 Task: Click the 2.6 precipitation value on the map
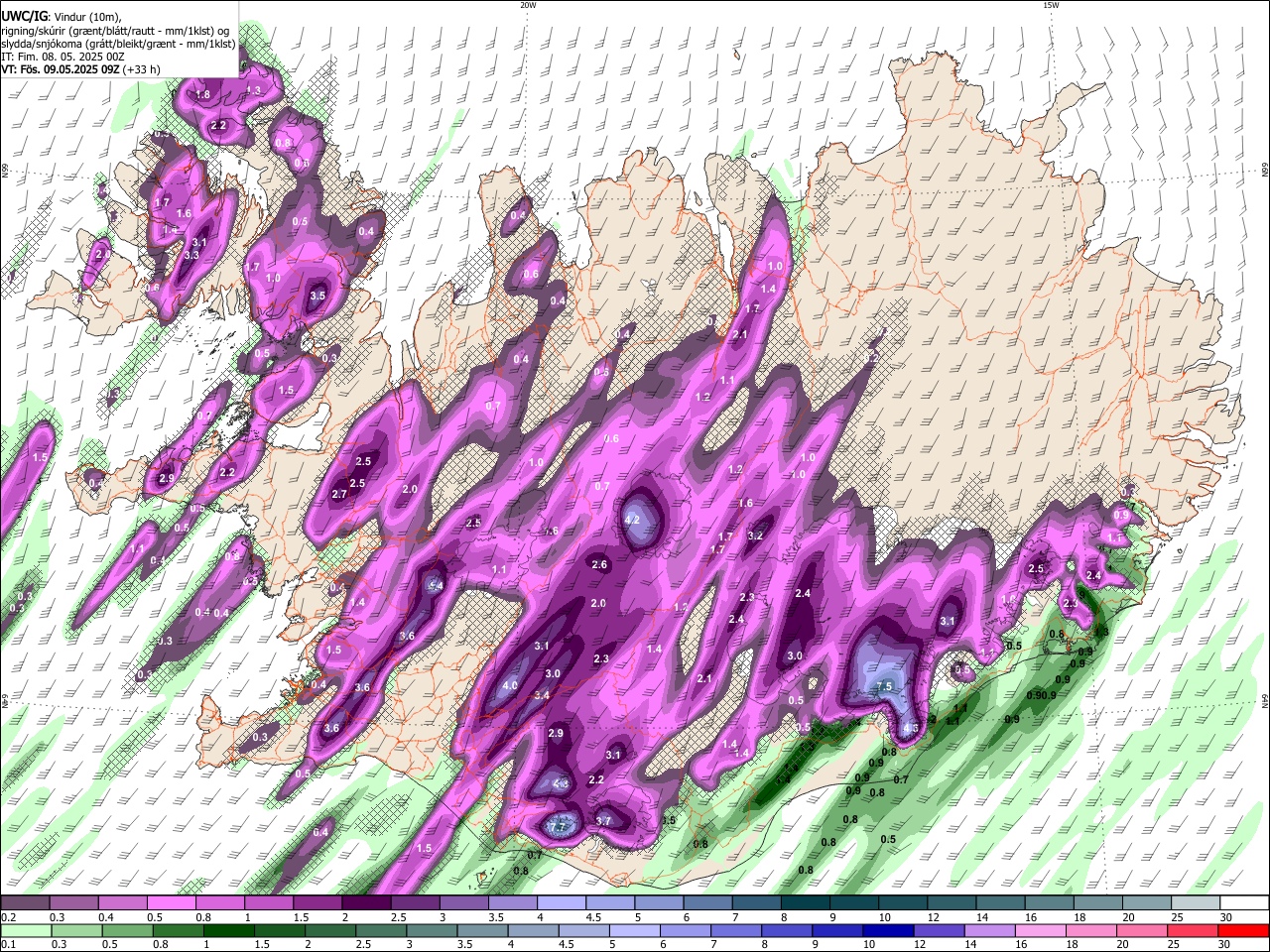coord(599,565)
